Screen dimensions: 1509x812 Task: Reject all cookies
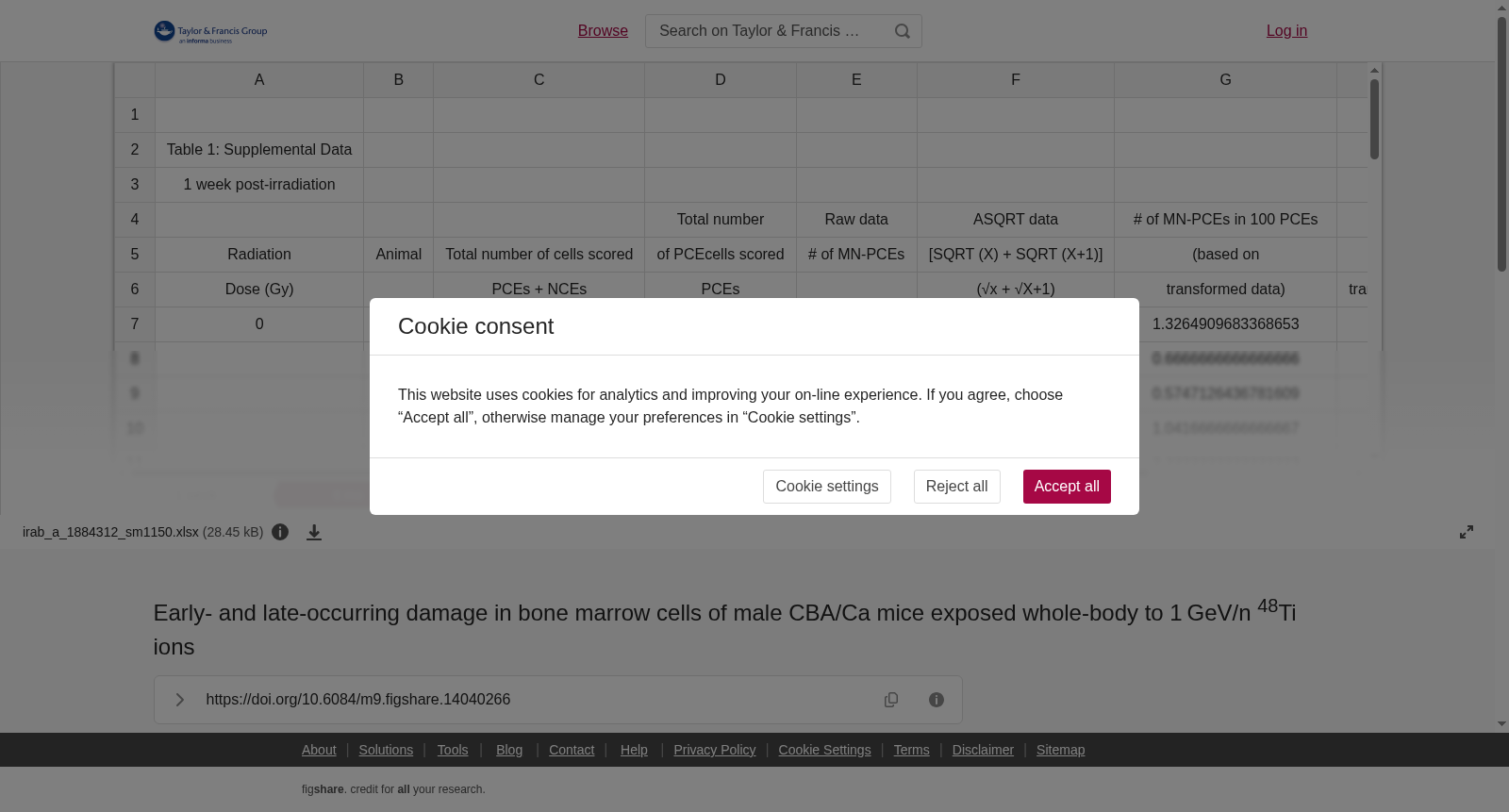(x=957, y=487)
